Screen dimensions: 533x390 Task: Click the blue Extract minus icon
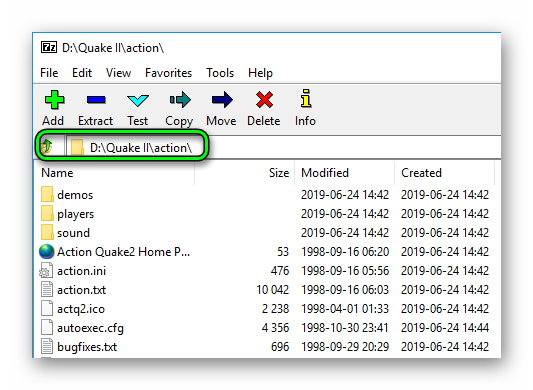pos(96,100)
